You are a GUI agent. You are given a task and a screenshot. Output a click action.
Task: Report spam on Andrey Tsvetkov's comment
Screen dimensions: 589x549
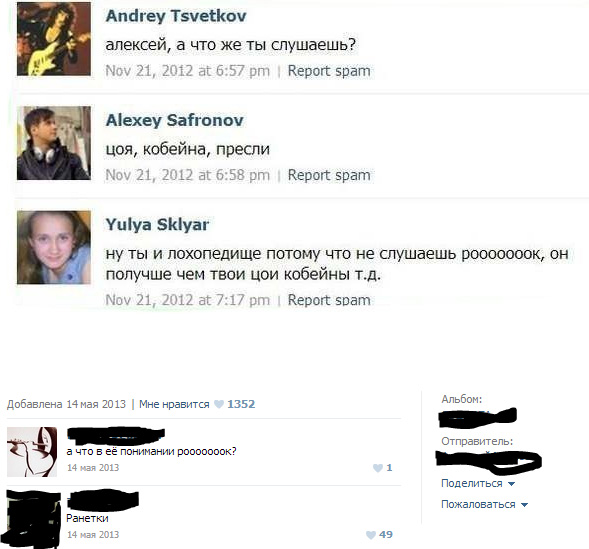pyautogui.click(x=329, y=71)
